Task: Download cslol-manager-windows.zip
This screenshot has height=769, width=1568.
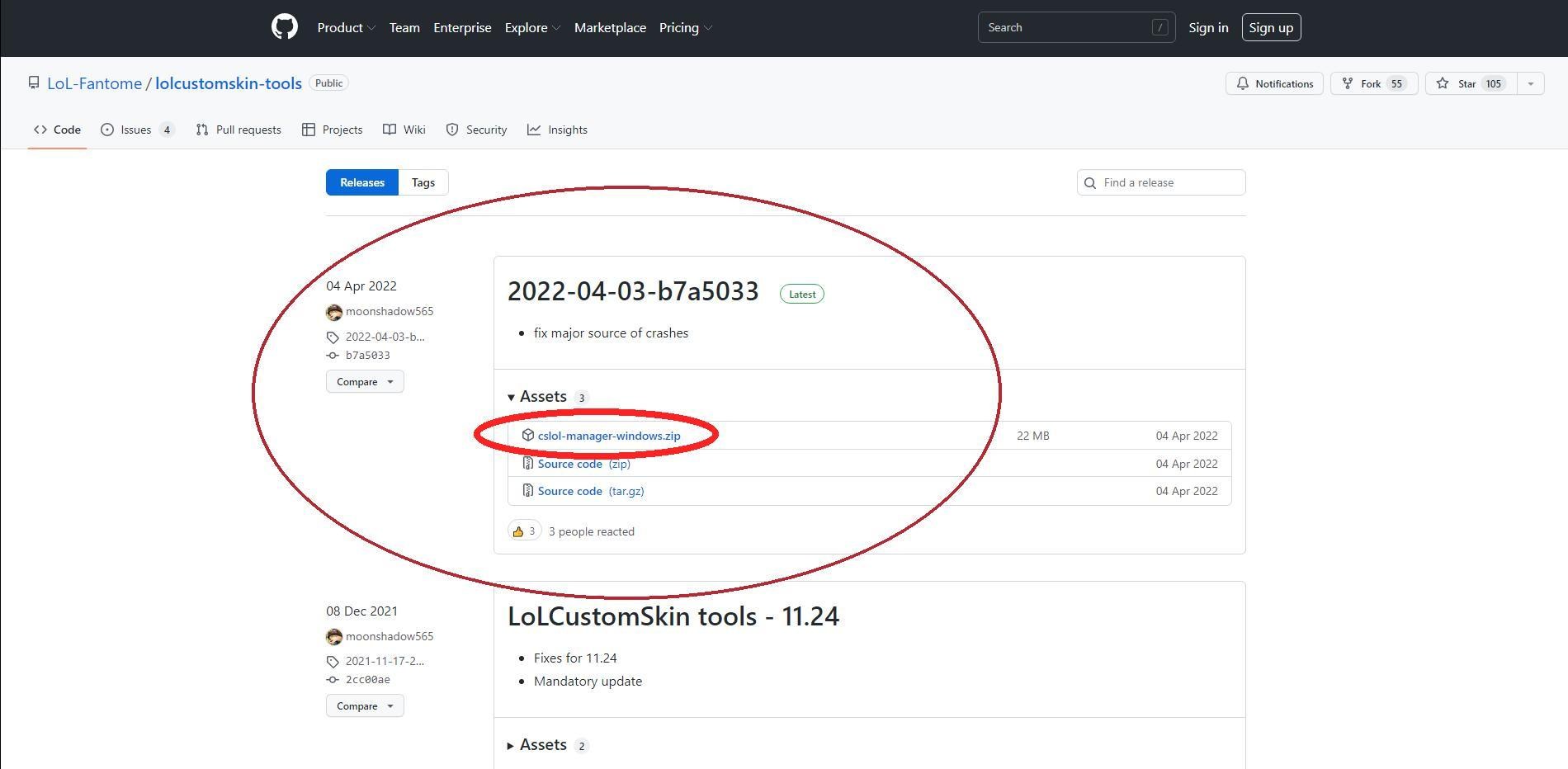Action: [609, 436]
